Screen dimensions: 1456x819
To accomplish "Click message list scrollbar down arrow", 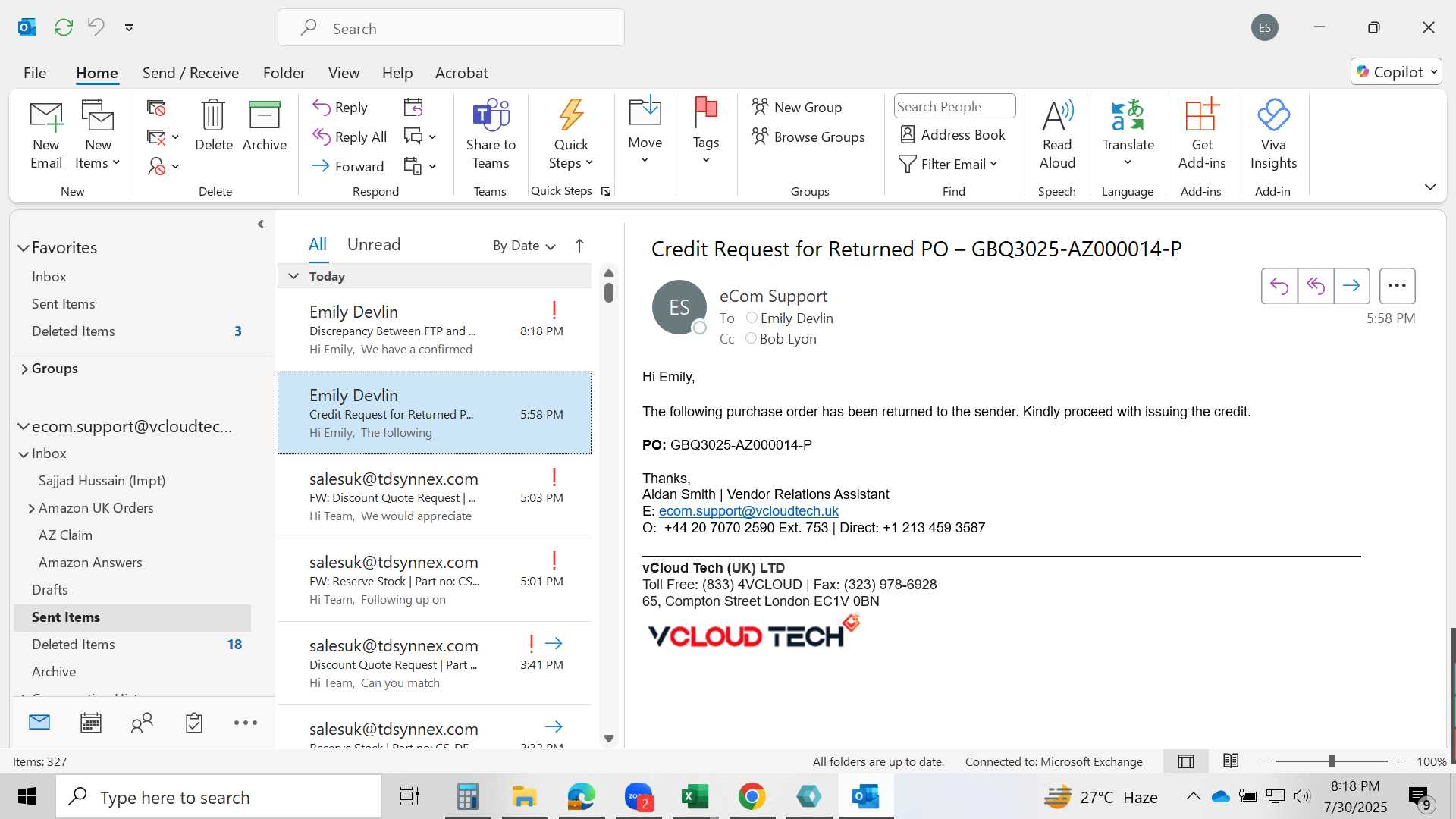I will (608, 738).
